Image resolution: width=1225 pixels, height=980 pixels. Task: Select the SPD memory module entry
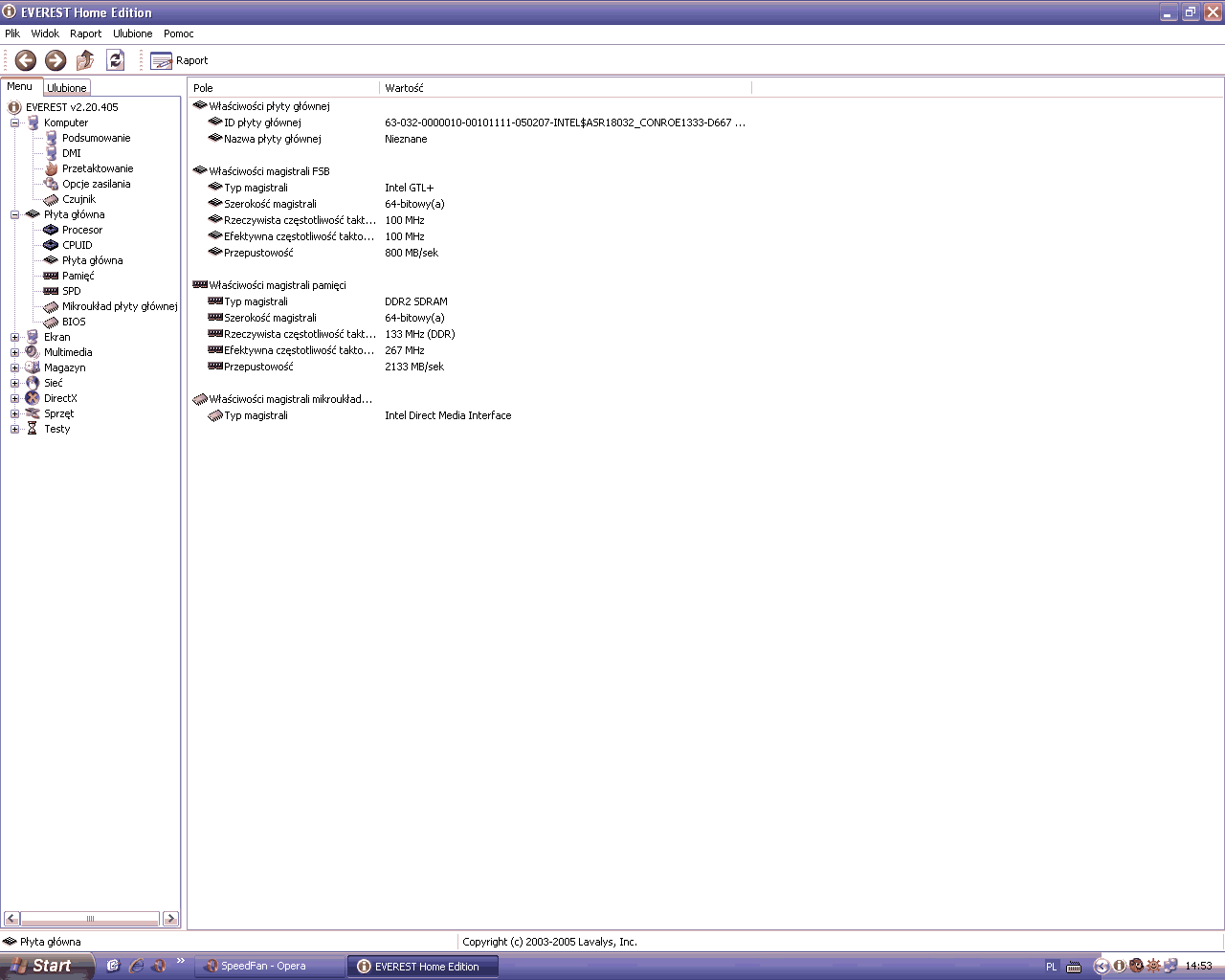pyautogui.click(x=71, y=291)
